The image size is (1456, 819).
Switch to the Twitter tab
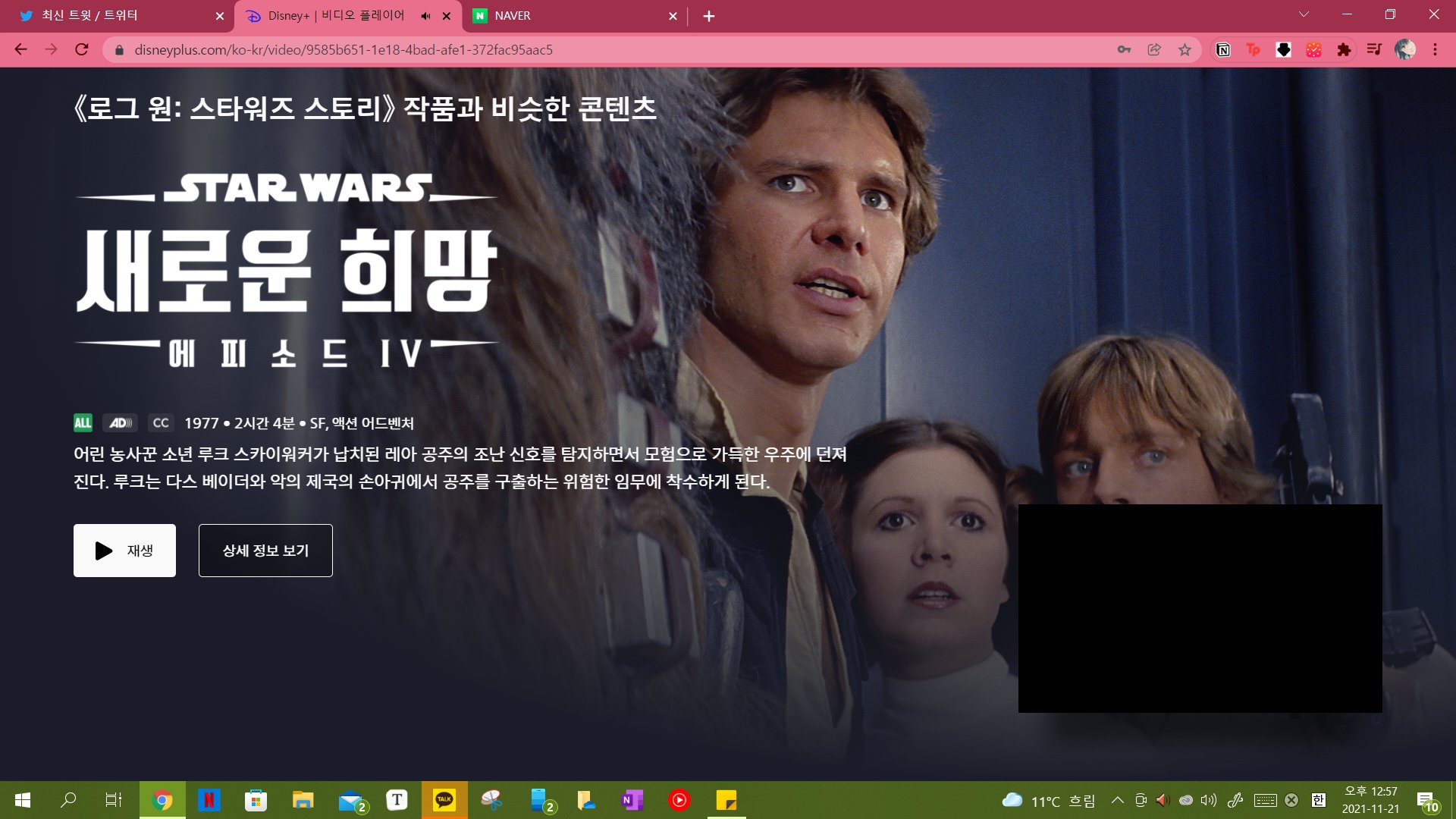pos(114,16)
